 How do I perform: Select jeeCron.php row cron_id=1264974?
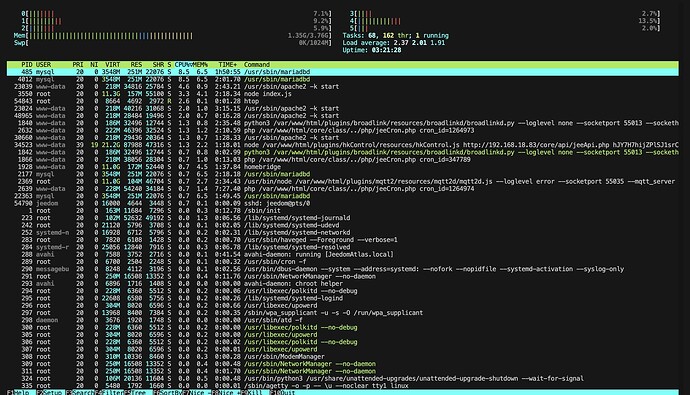(x=342, y=189)
